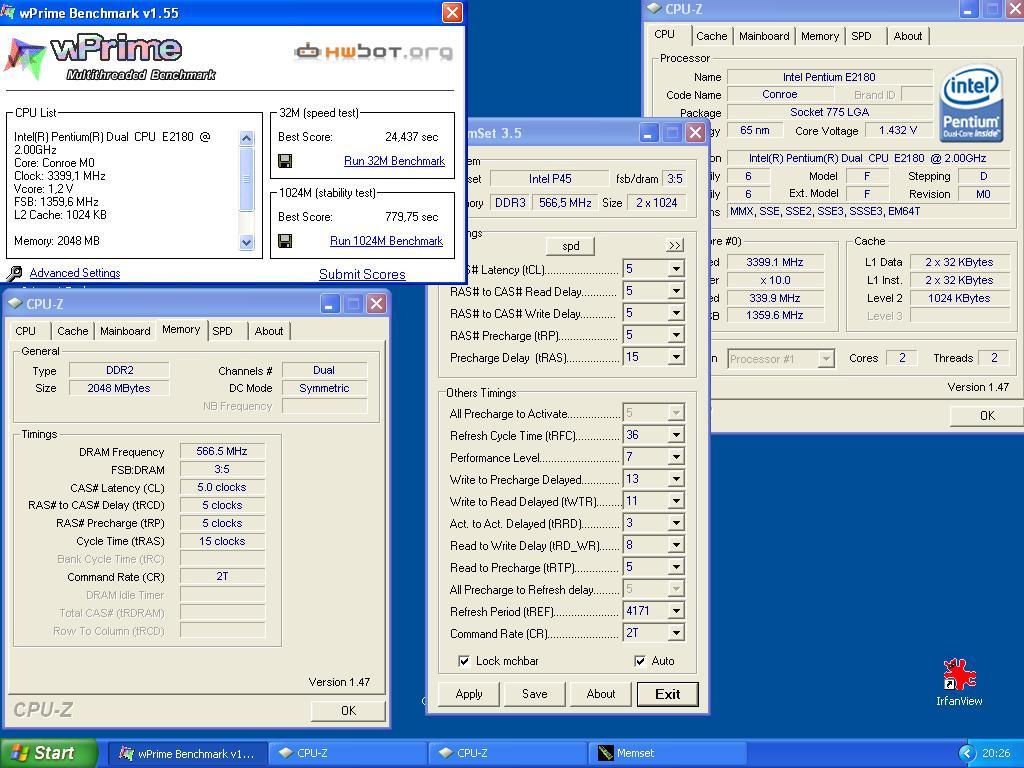Click Exit in MemSet

click(x=667, y=694)
